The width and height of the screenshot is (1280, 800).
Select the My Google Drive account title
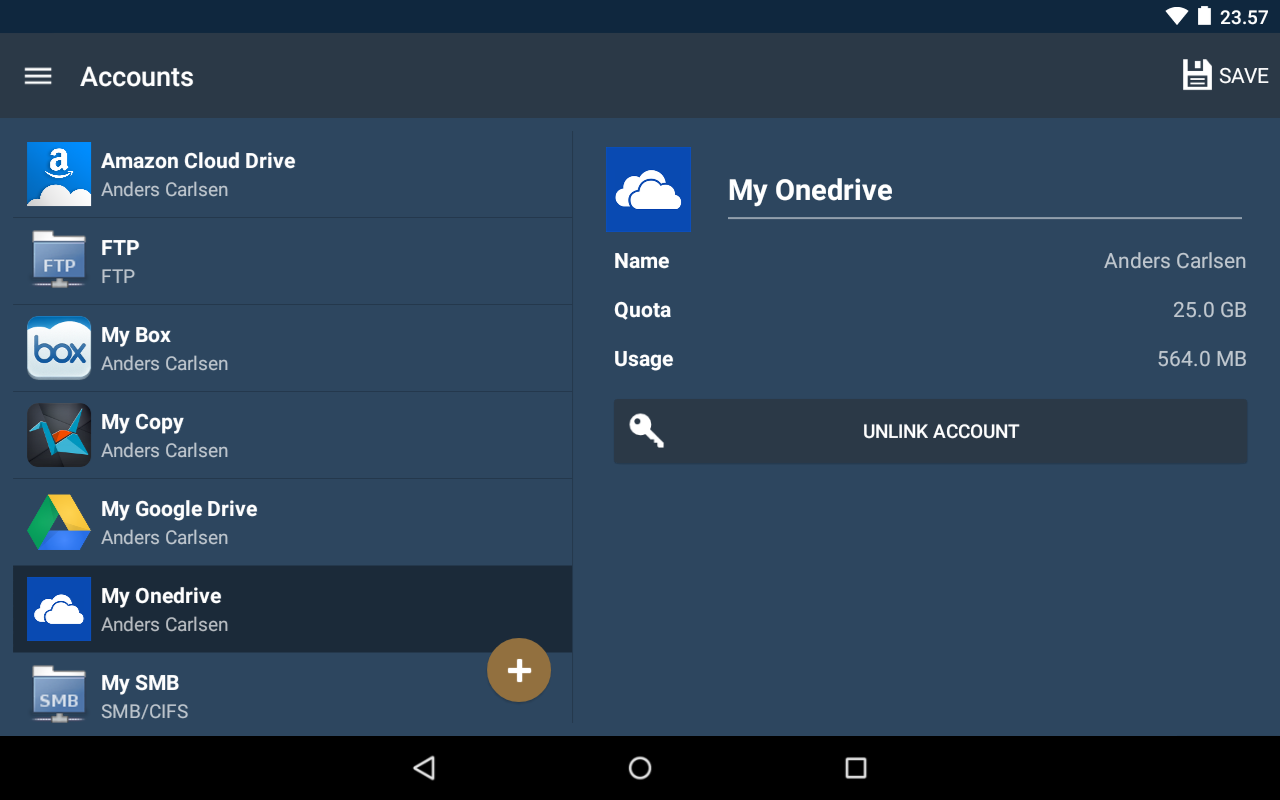(179, 509)
